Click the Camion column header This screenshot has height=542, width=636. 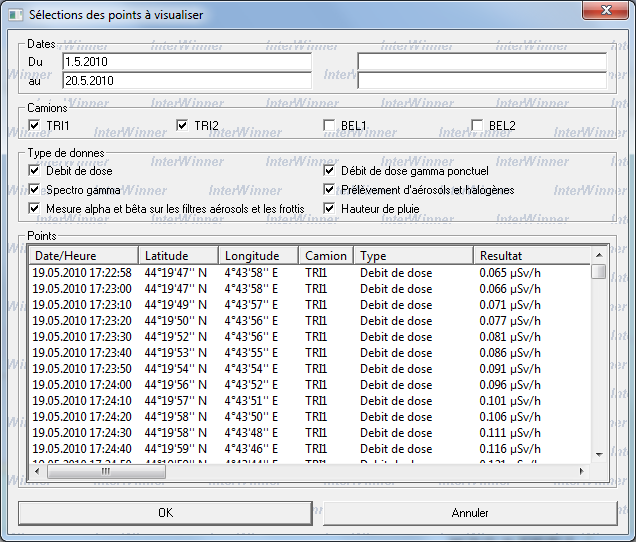[x=326, y=256]
